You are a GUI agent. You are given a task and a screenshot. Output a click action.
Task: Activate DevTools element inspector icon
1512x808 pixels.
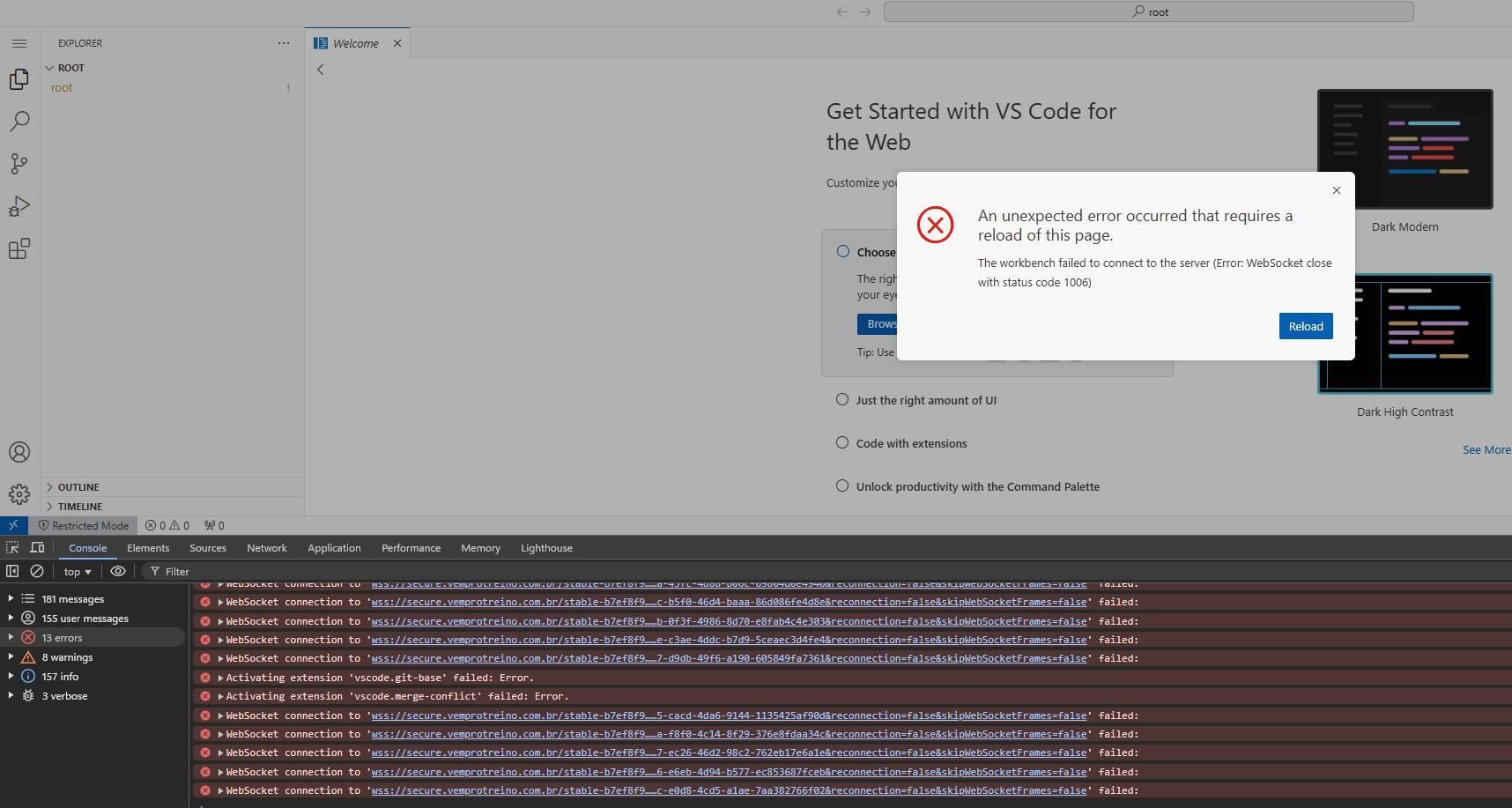click(12, 548)
